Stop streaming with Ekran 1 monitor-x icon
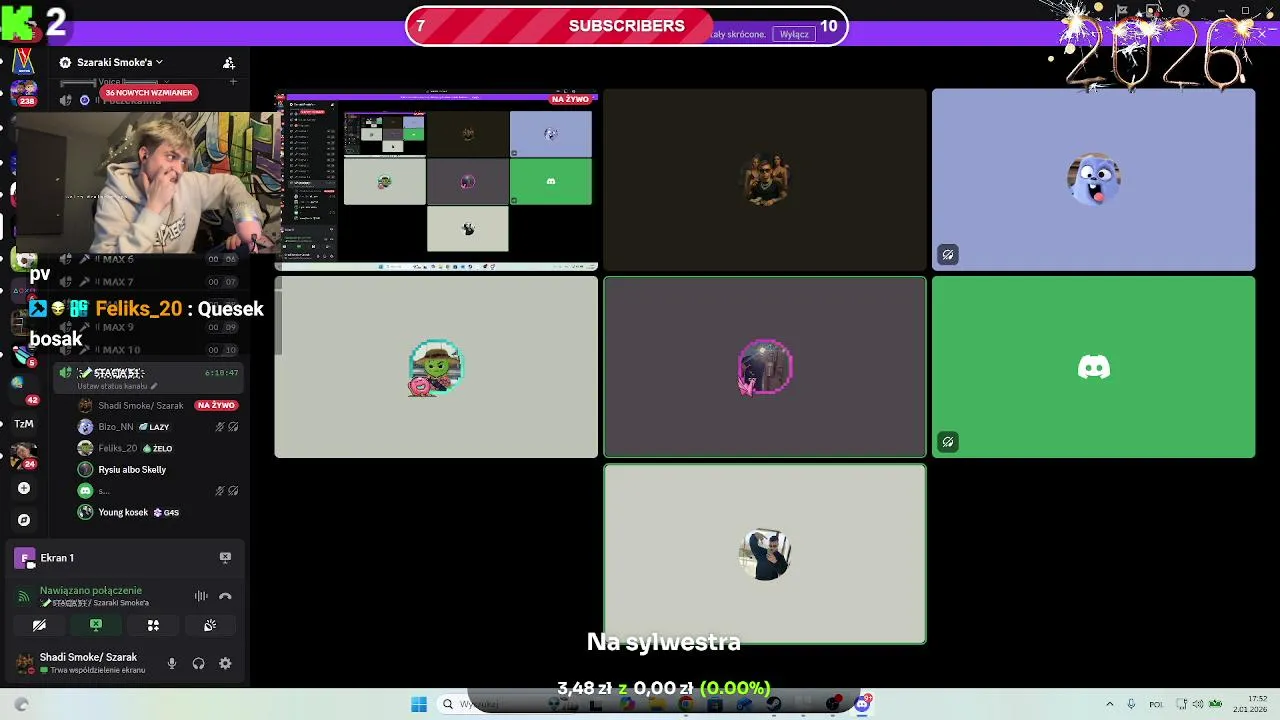1280x720 pixels. point(225,558)
